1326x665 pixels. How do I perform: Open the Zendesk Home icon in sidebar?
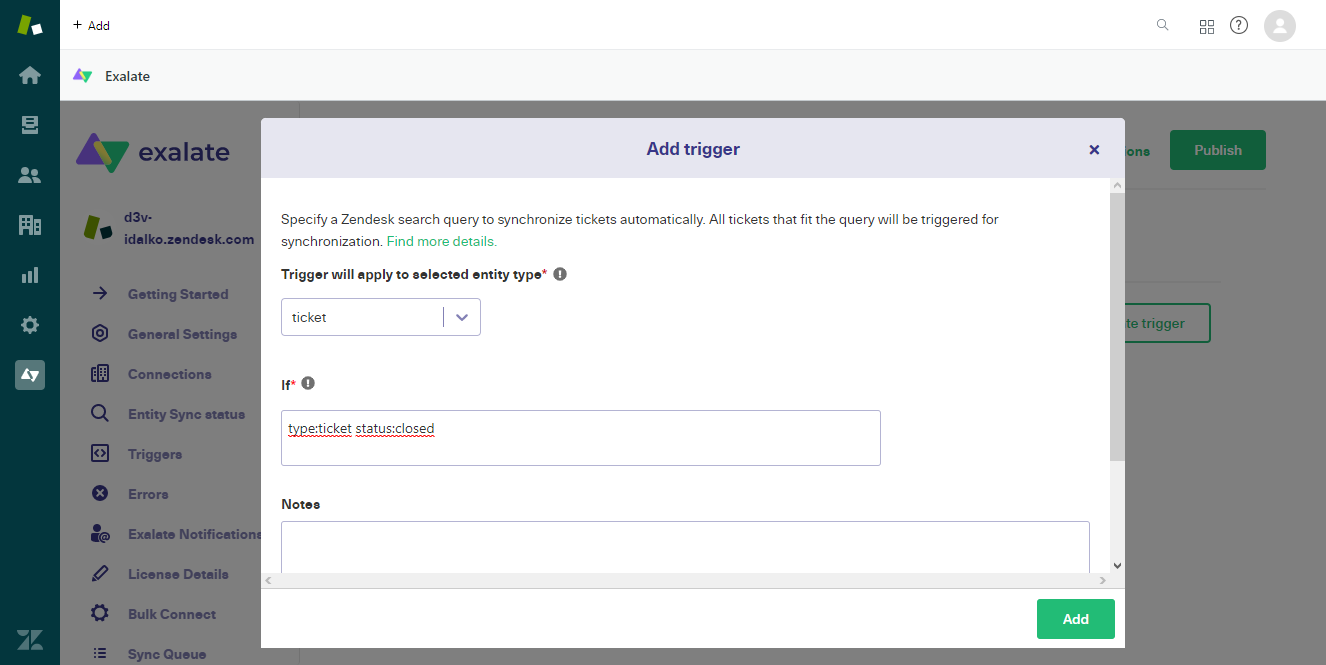pos(30,75)
